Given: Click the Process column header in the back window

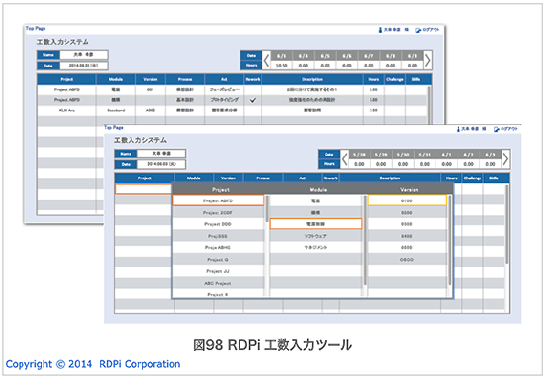Looking at the screenshot, I should [x=185, y=79].
